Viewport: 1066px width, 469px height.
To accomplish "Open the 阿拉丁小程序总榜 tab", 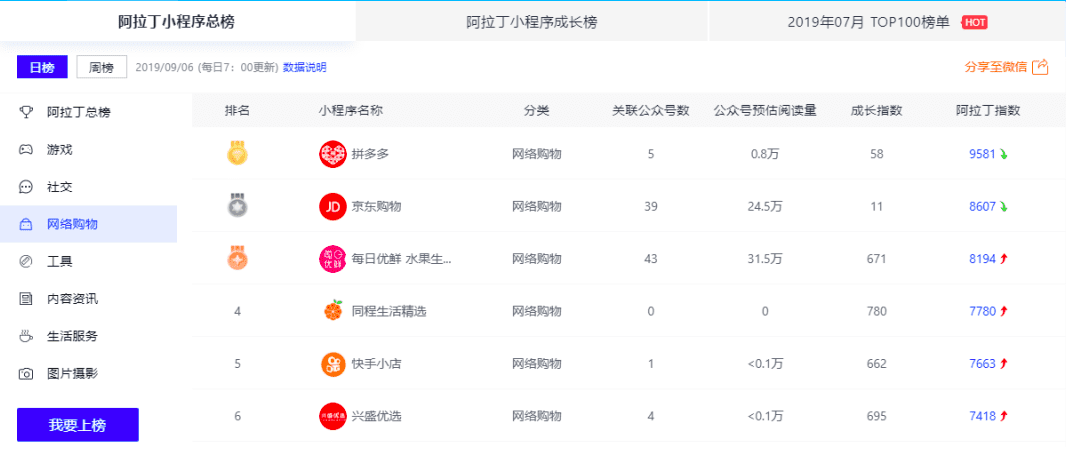I will [177, 22].
